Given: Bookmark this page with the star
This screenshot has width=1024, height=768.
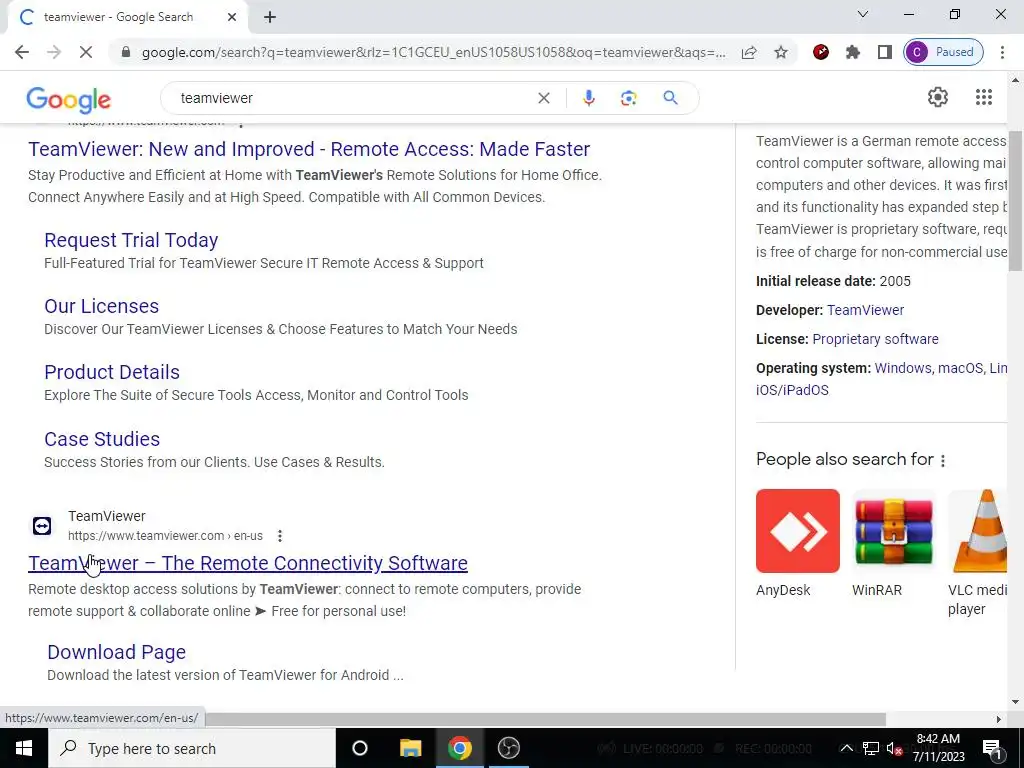Looking at the screenshot, I should [780, 52].
